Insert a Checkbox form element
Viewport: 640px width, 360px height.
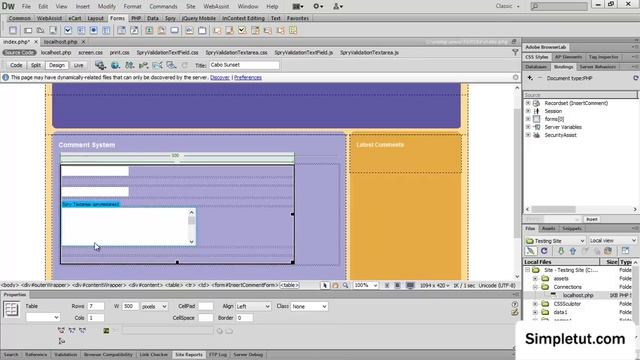coord(68,31)
